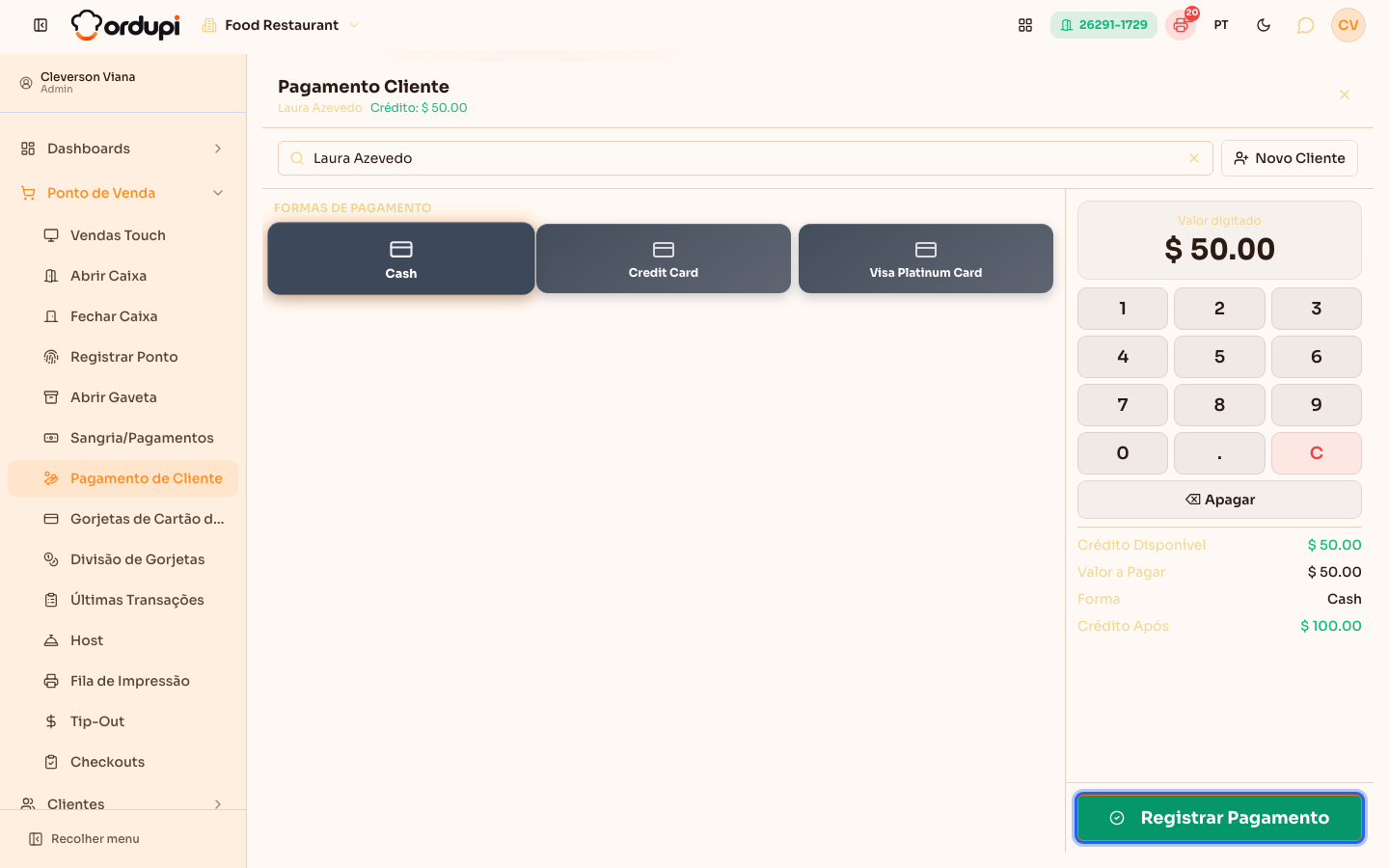Click Registrar Pagamento button

coord(1219,818)
